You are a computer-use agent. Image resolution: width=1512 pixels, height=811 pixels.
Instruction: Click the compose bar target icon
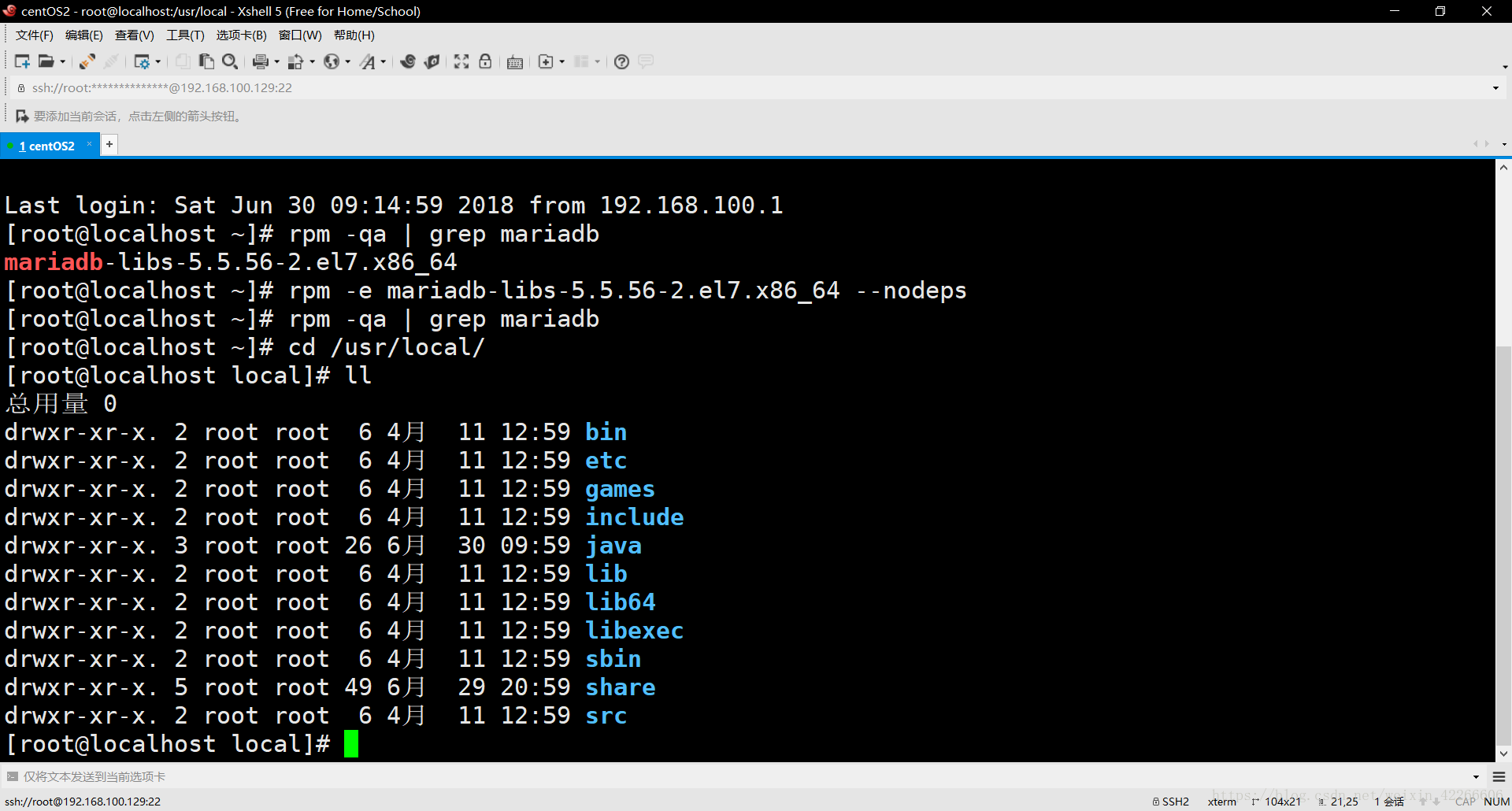12,776
